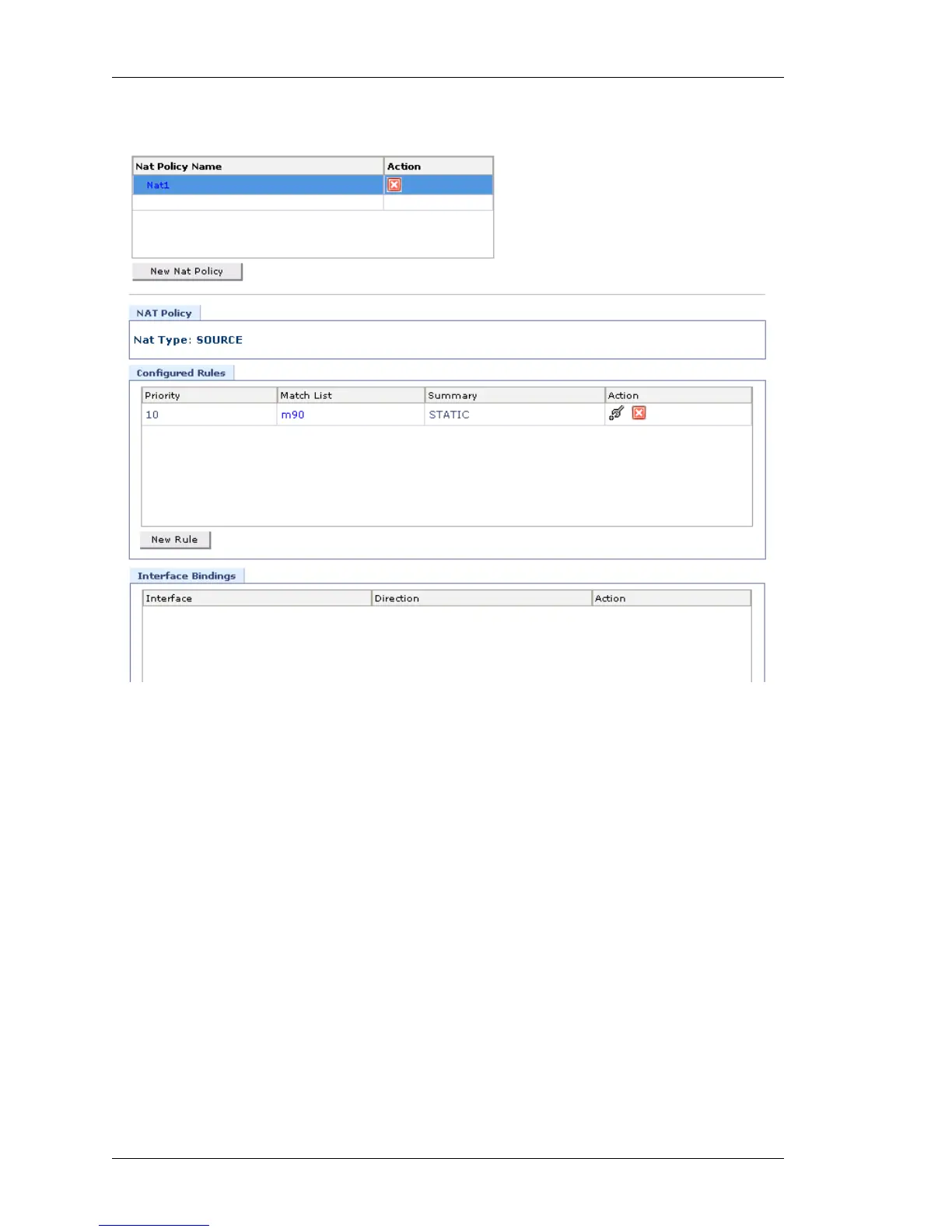Delete the m90 rule with red X
The width and height of the screenshot is (952, 1232).
(639, 413)
